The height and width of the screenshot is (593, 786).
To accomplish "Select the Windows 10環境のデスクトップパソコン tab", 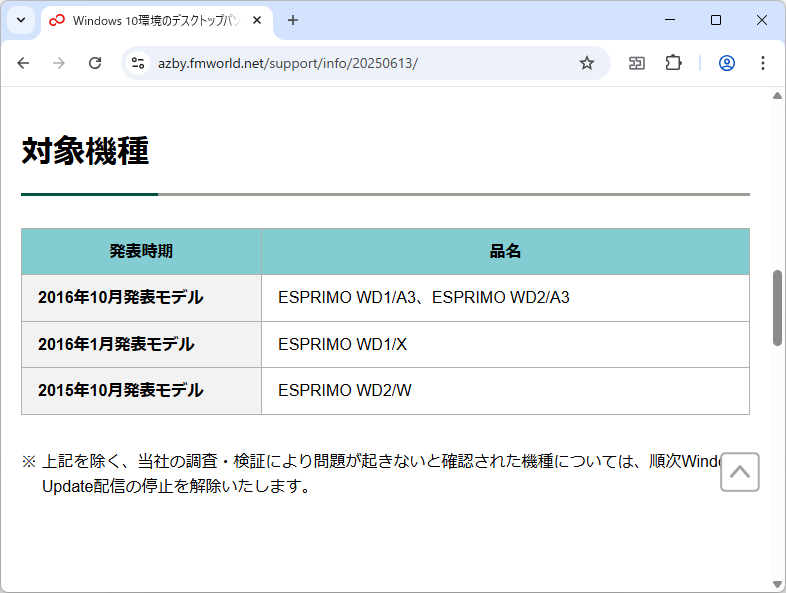I will [157, 21].
